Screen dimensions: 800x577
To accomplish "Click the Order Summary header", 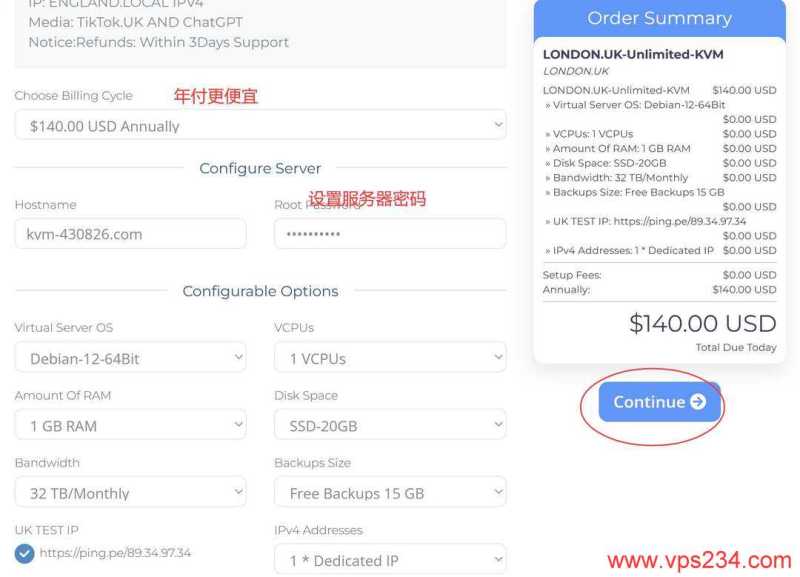I will click(659, 19).
